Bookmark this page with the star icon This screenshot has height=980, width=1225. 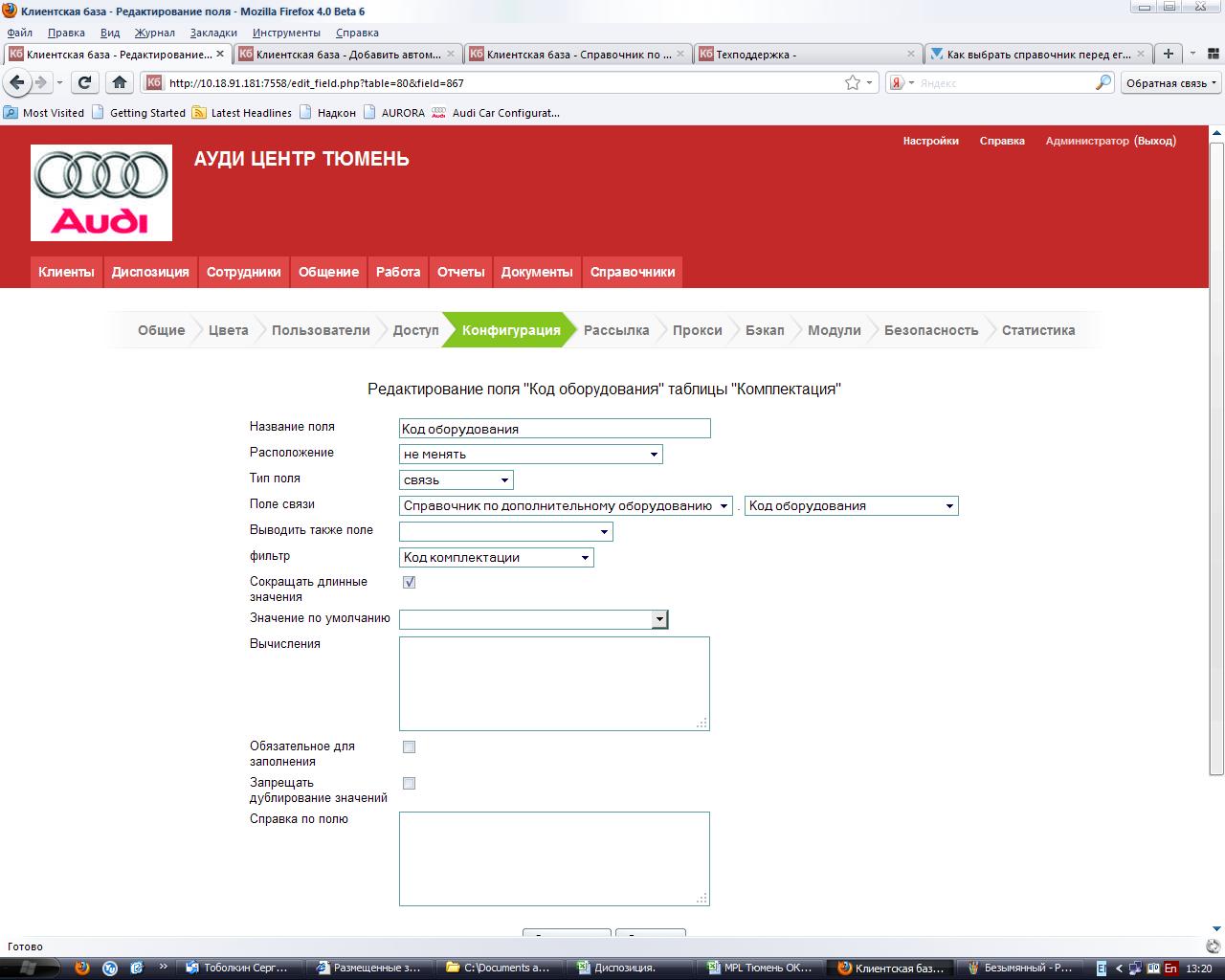pyautogui.click(x=852, y=82)
